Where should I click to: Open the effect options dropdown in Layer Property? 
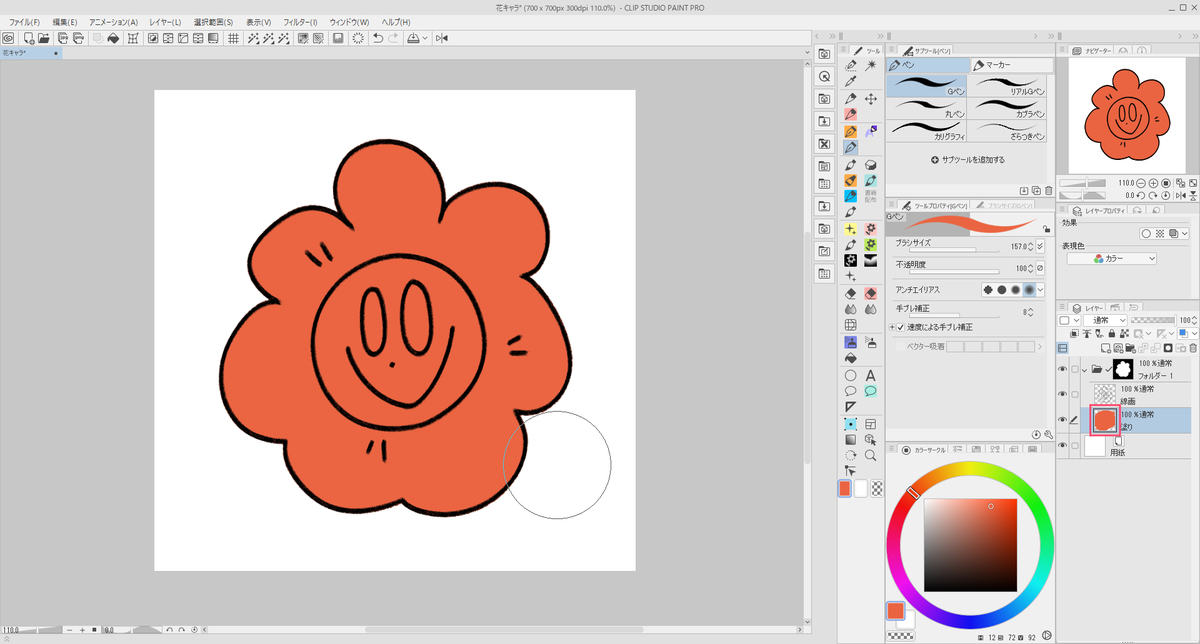(x=1185, y=233)
